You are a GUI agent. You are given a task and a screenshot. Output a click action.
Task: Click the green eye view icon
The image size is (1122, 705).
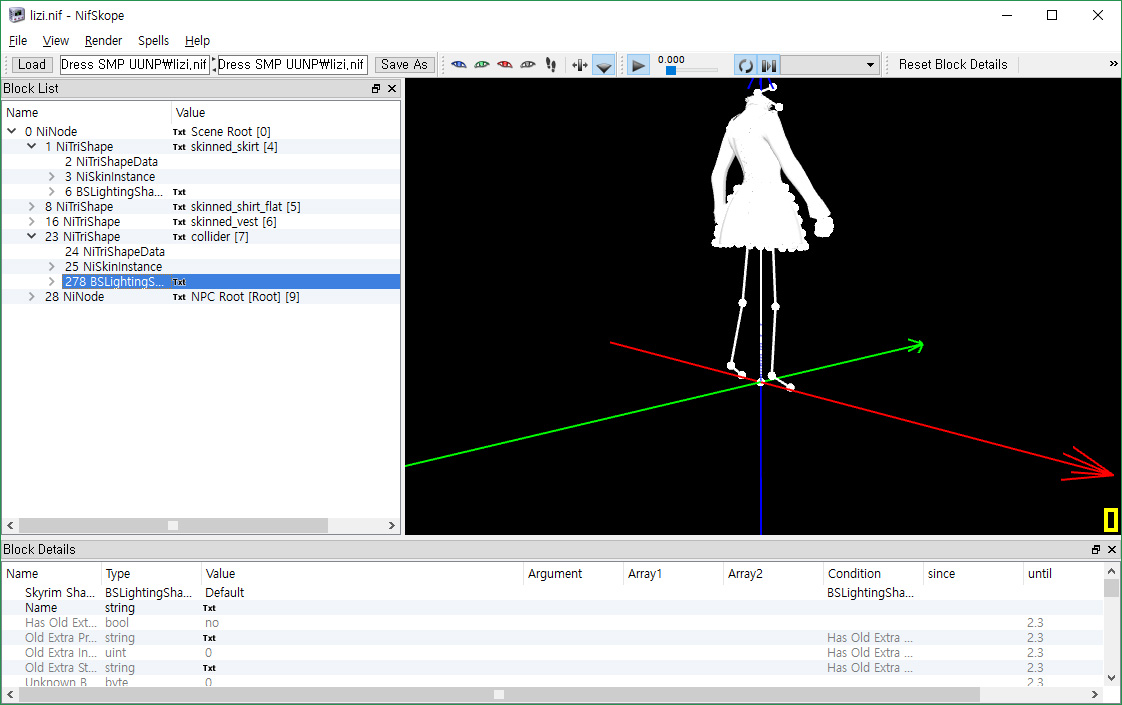tap(482, 64)
